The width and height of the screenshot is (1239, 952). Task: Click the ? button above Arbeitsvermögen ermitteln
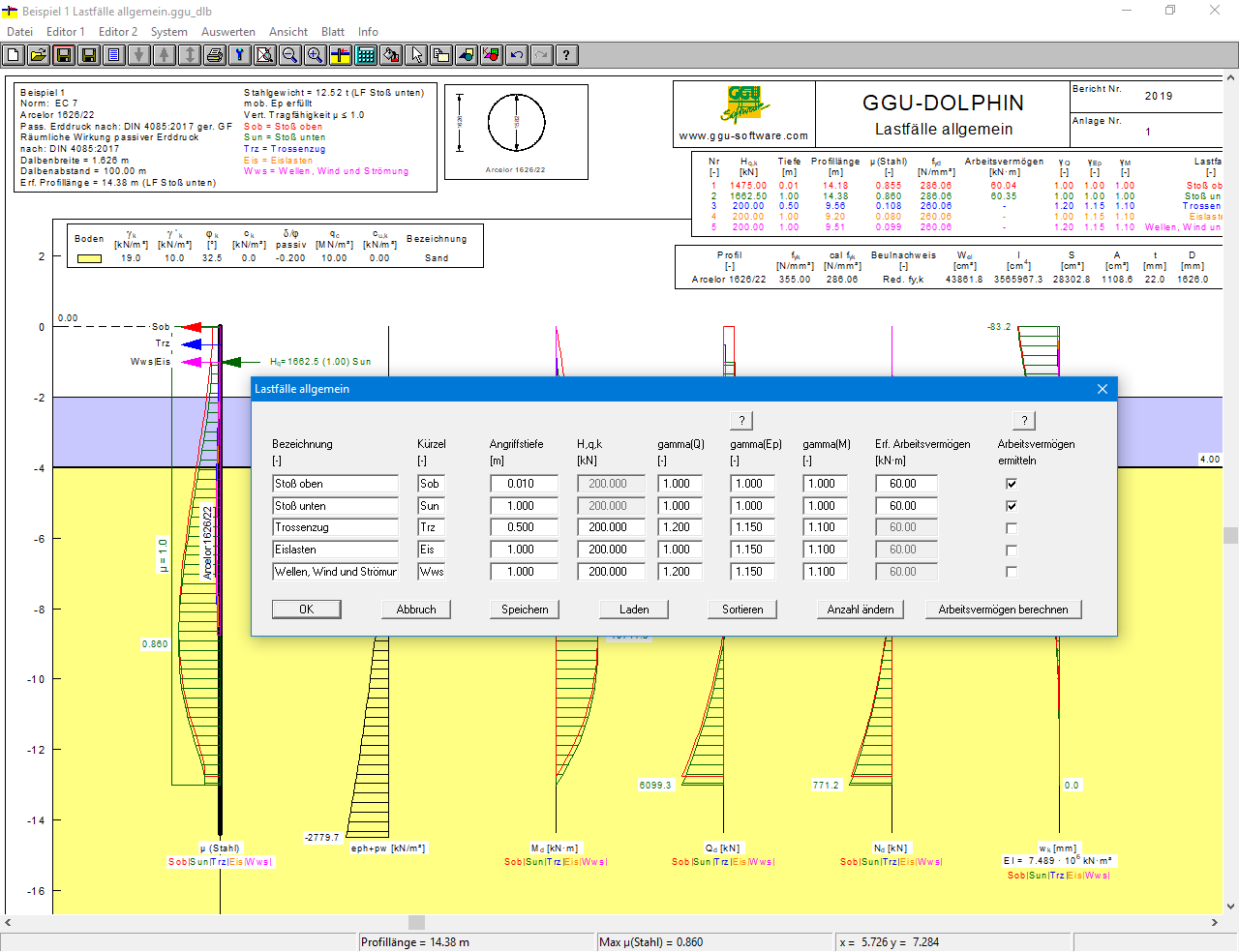tap(1024, 421)
